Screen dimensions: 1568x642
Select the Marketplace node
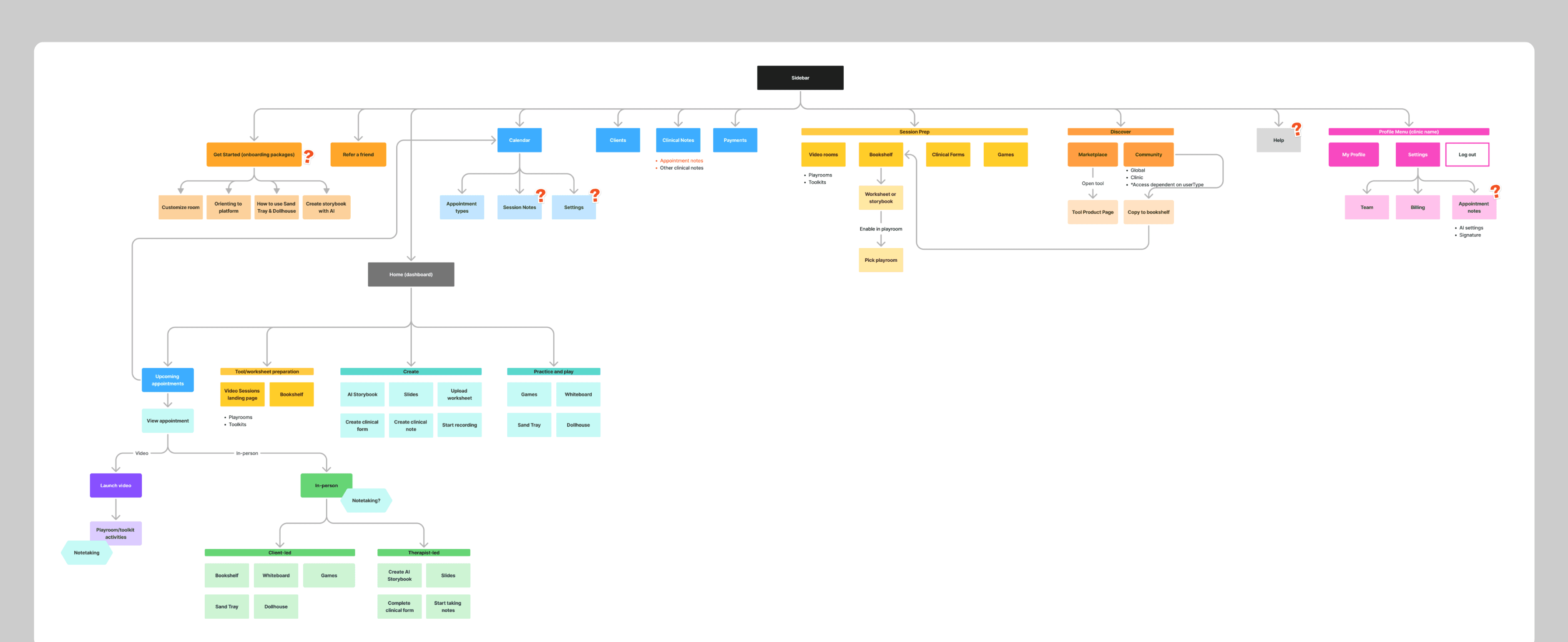click(1092, 155)
